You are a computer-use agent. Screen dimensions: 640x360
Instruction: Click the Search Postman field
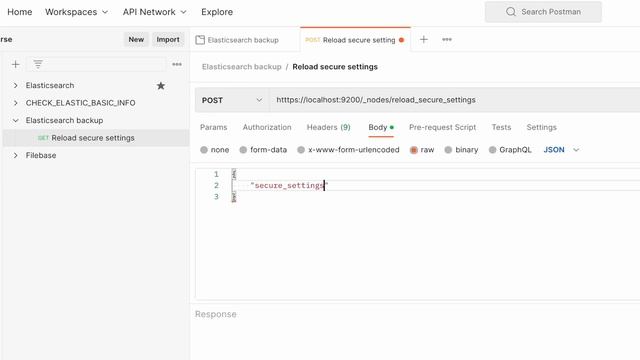543,12
